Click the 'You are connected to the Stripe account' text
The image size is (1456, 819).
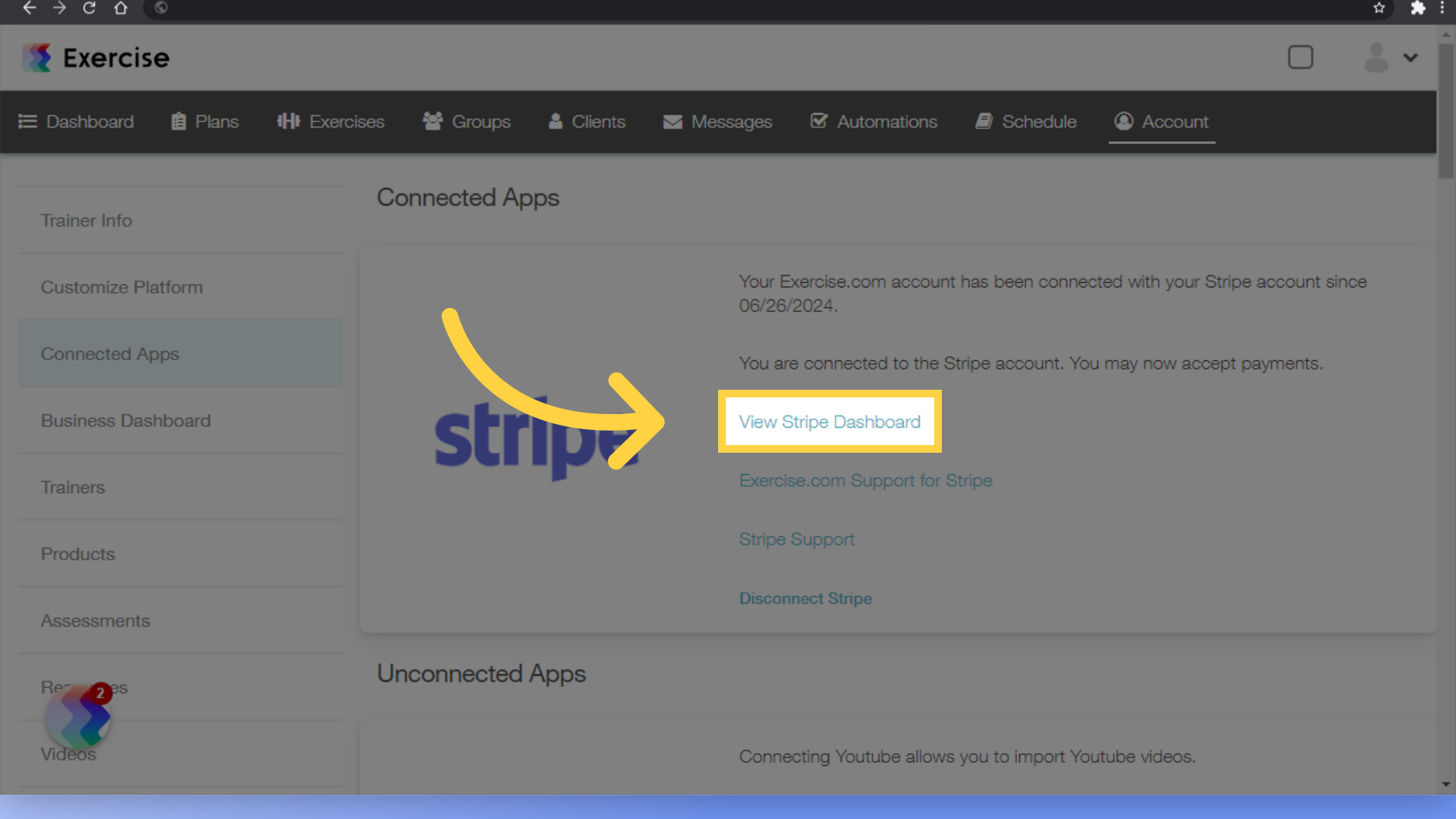1031,364
